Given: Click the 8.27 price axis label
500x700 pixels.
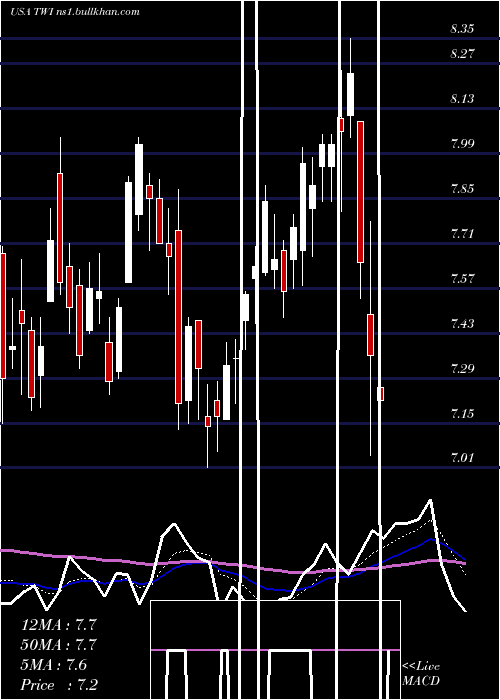Looking at the screenshot, I should click(x=462, y=54).
